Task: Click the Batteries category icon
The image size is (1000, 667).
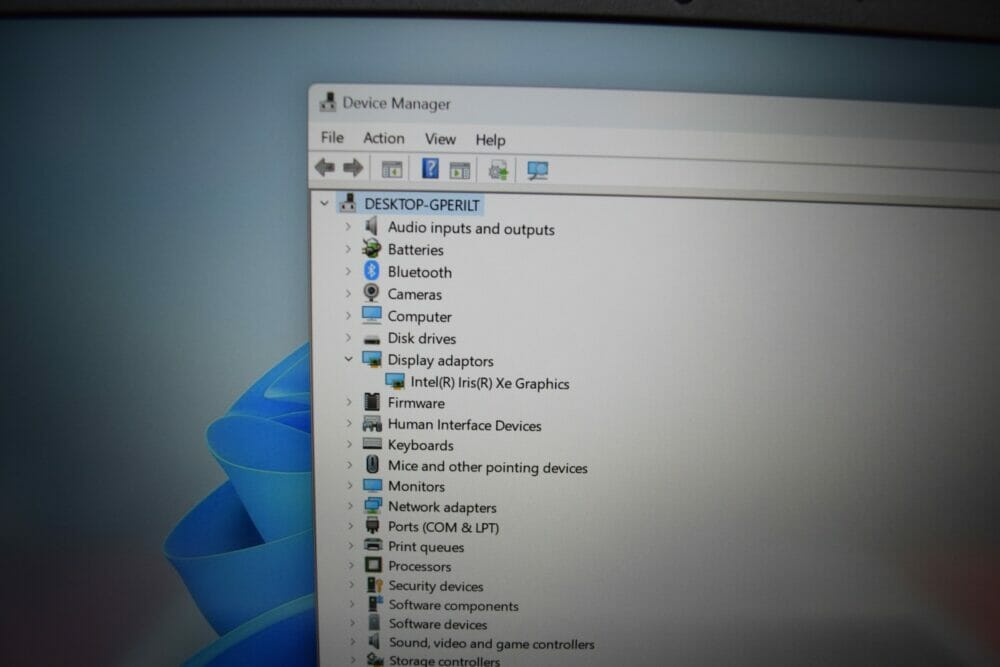Action: [x=371, y=249]
